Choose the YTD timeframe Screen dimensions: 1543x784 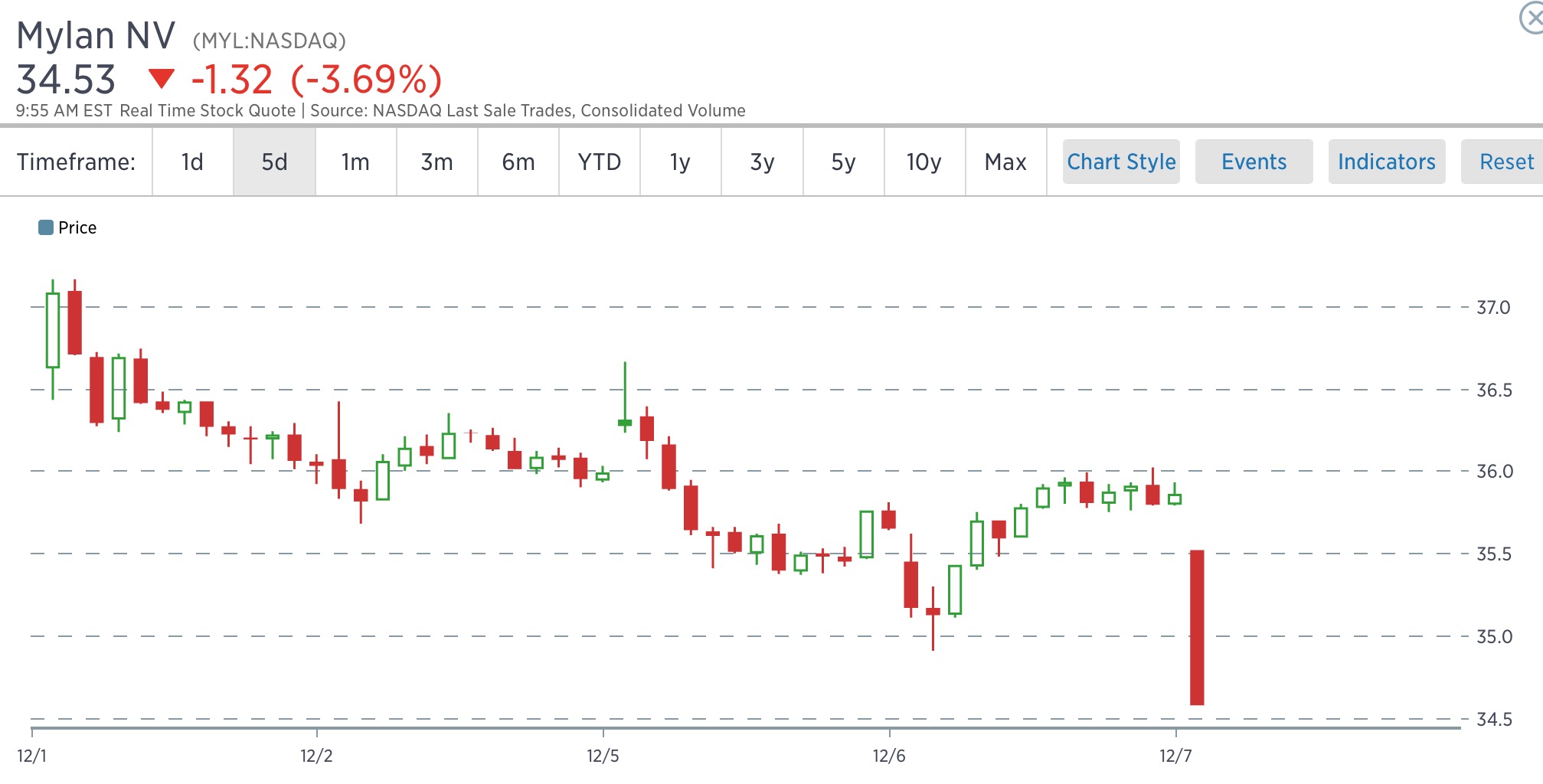600,162
